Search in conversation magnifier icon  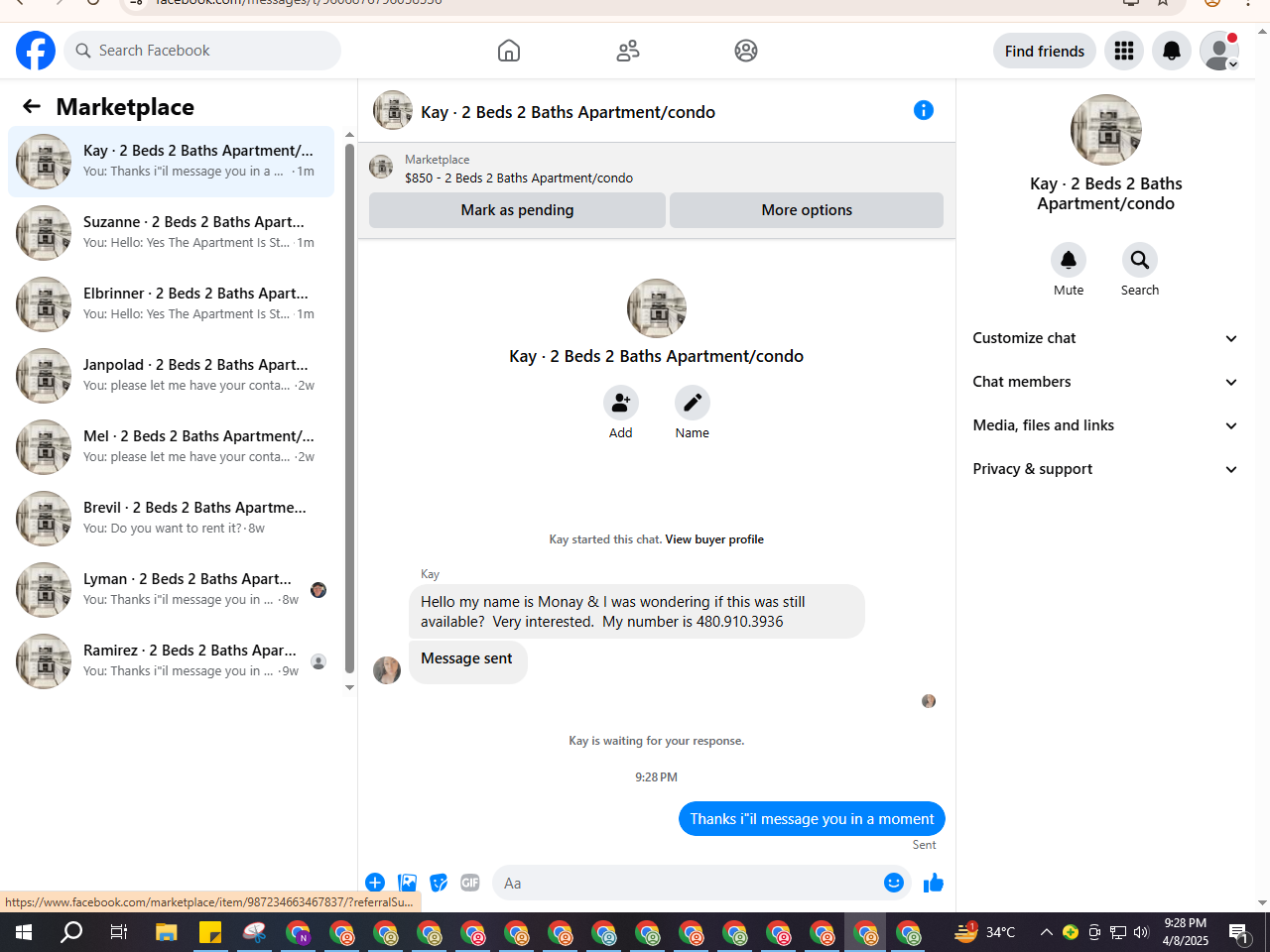[x=1140, y=260]
